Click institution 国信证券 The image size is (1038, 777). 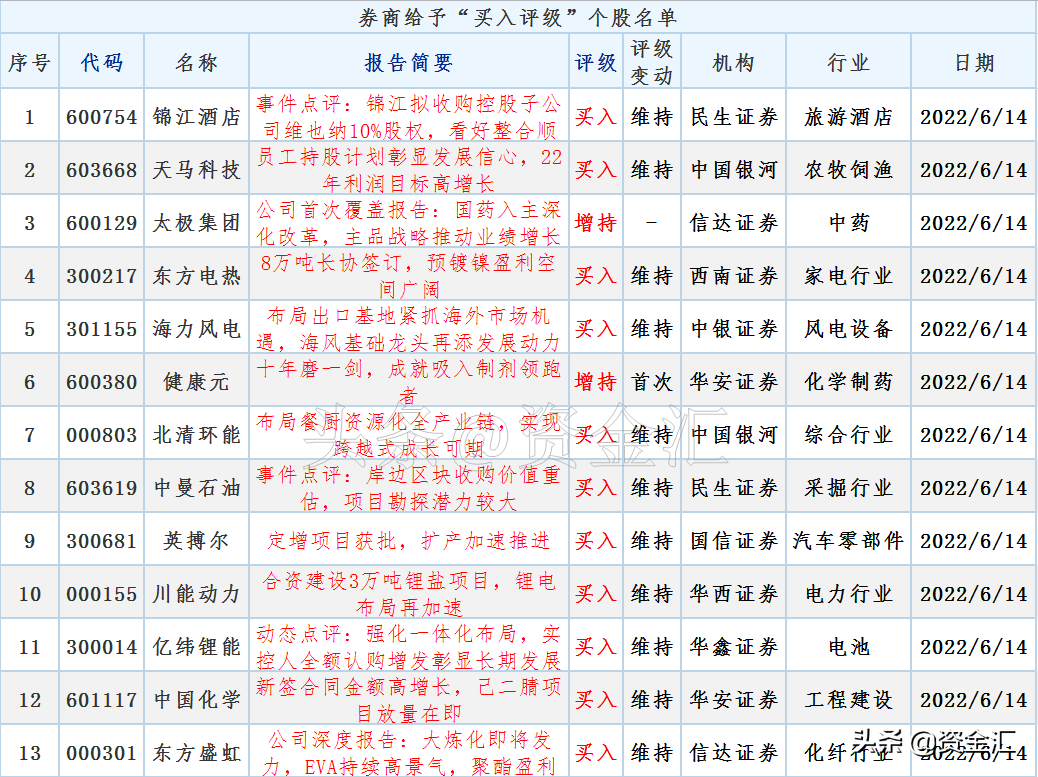[x=733, y=541]
